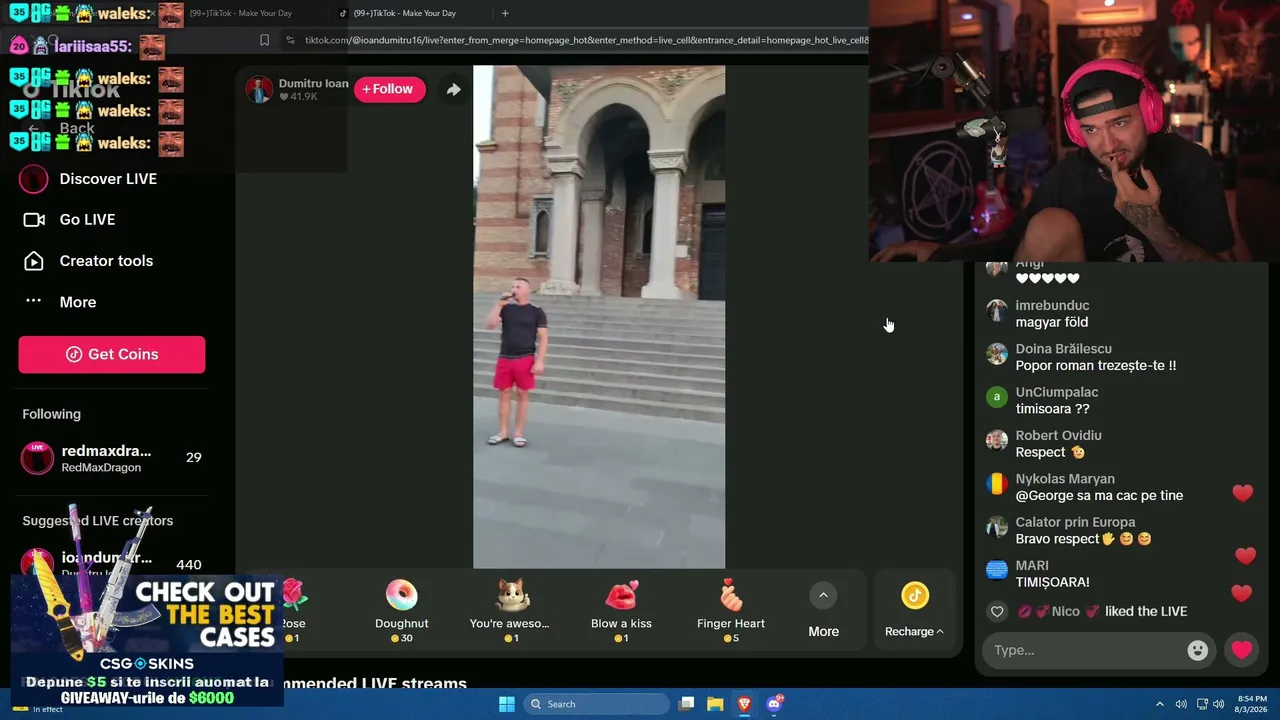Open Dumitru Ioan's profile avatar
The width and height of the screenshot is (1280, 720).
click(259, 90)
